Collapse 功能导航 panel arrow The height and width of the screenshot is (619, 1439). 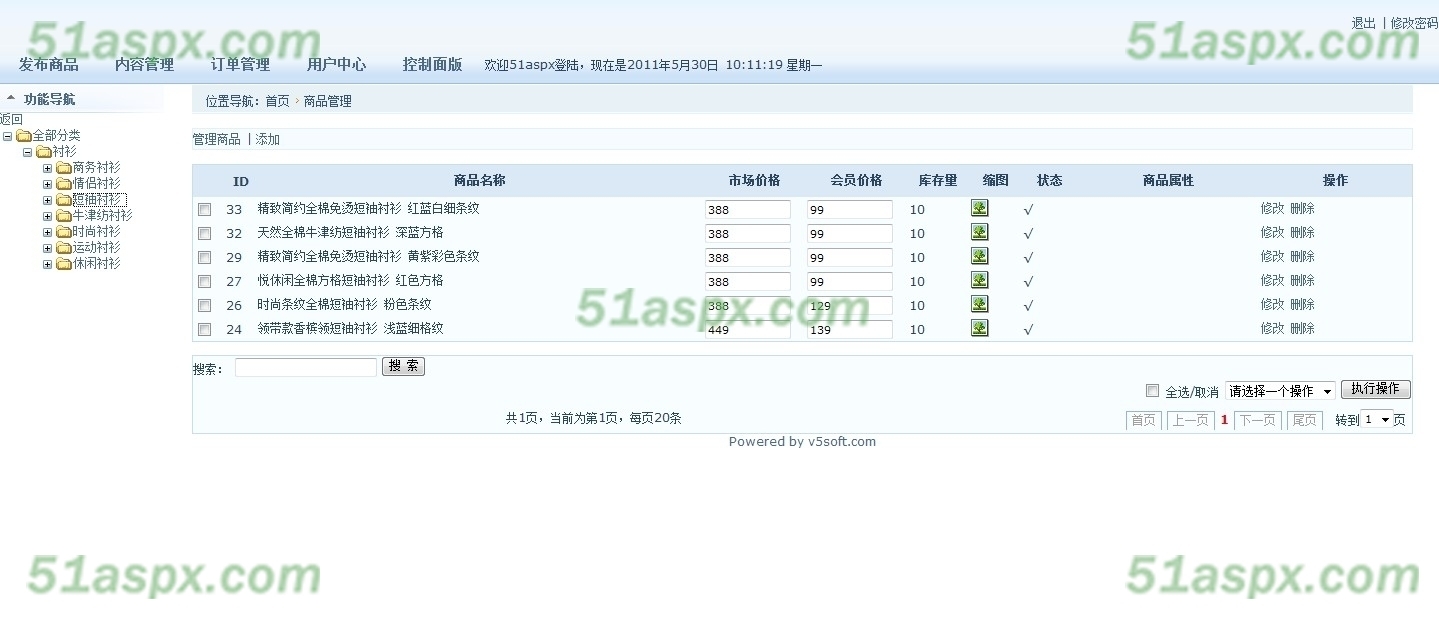tap(11, 98)
